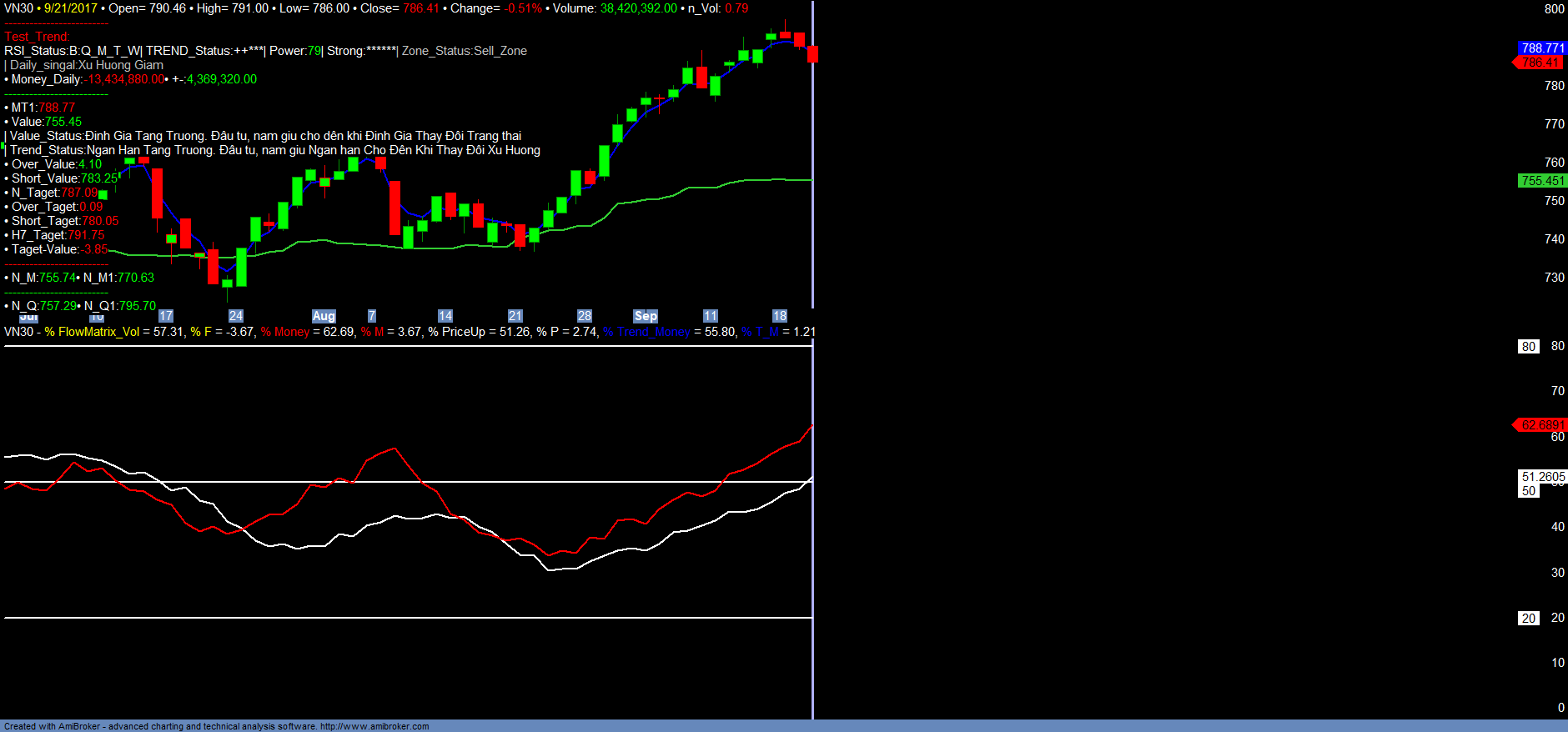Image resolution: width=1568 pixels, height=732 pixels.
Task: Click the blue 788.771 price marker
Action: [x=1542, y=48]
